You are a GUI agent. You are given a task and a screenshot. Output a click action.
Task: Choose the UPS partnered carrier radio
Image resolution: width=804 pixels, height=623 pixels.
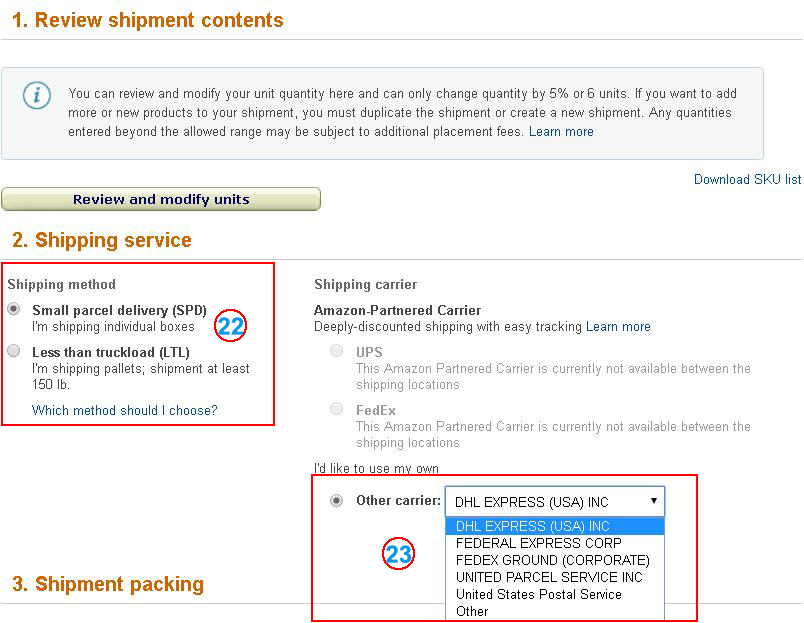pos(337,352)
